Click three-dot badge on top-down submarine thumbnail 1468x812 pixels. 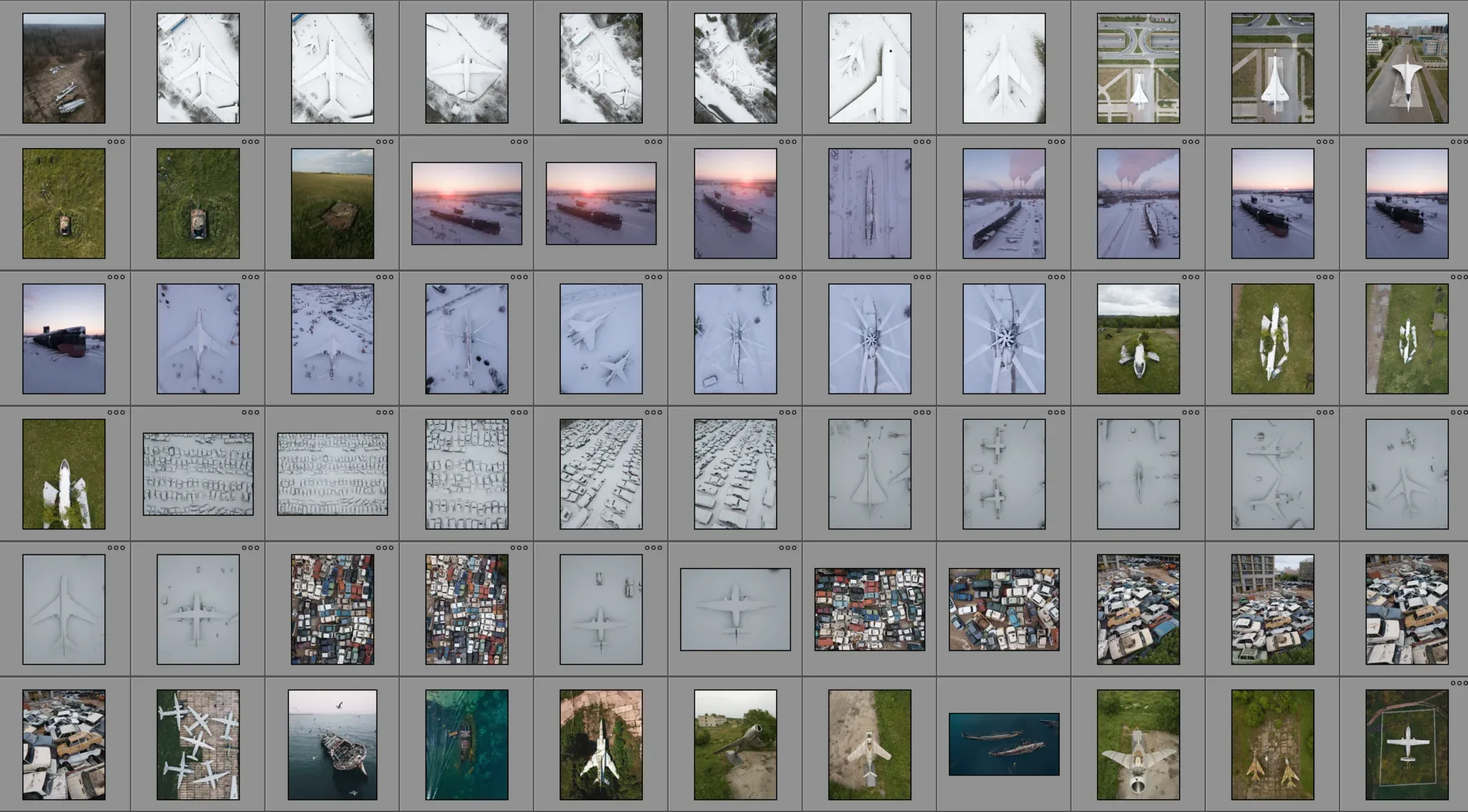click(x=922, y=142)
